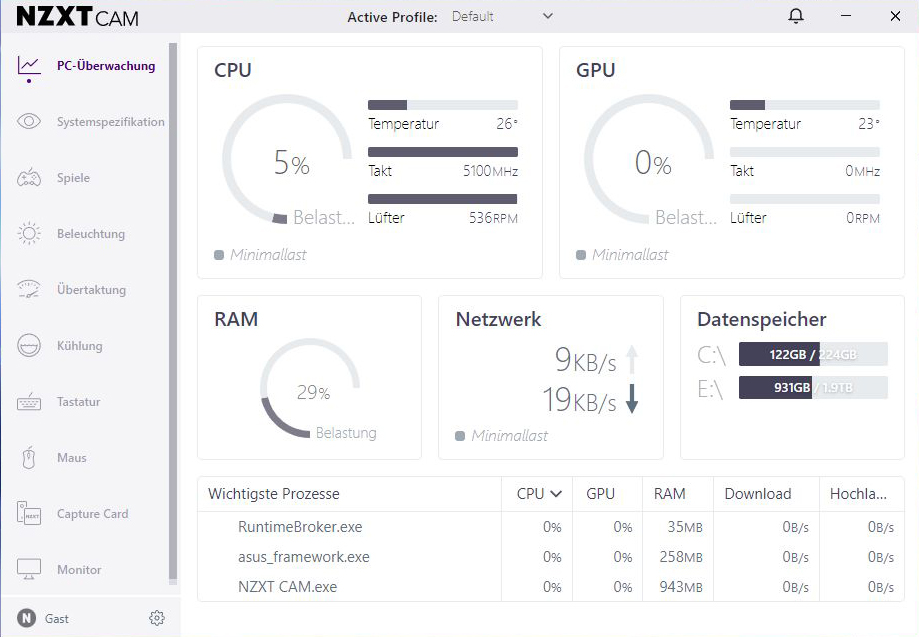This screenshot has height=637, width=919.
Task: Open settings via the gear icon
Action: [x=156, y=618]
